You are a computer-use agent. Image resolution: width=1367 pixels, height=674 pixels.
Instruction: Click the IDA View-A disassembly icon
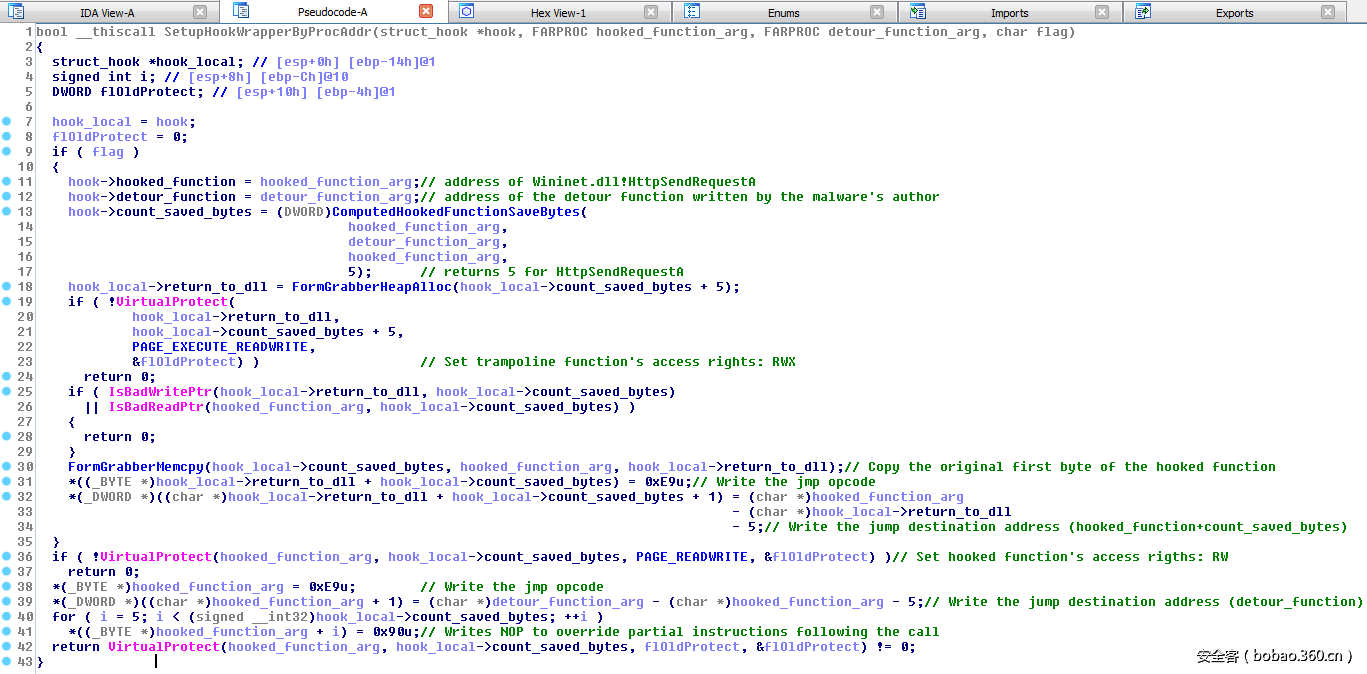pyautogui.click(x=14, y=11)
